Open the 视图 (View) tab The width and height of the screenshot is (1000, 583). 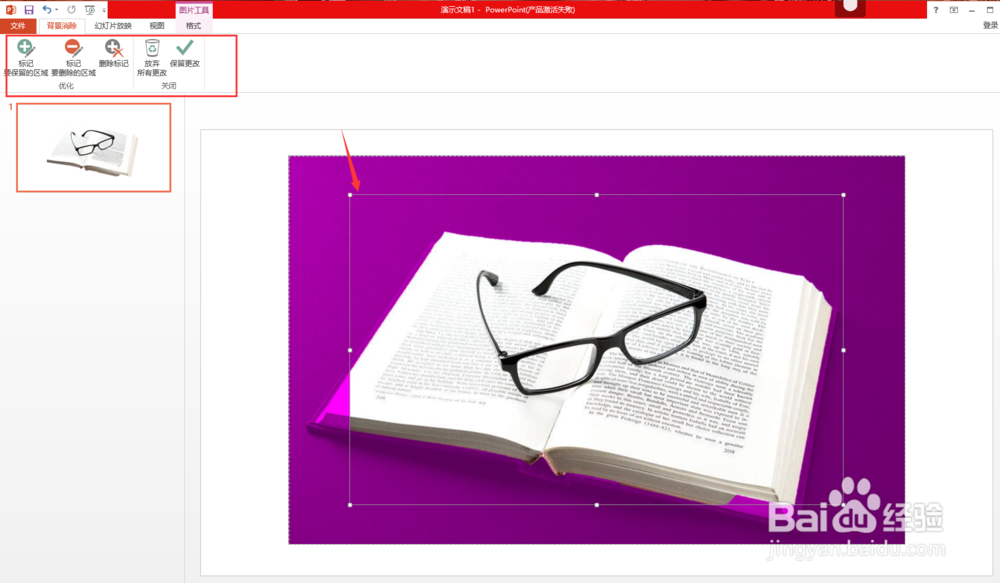(157, 26)
